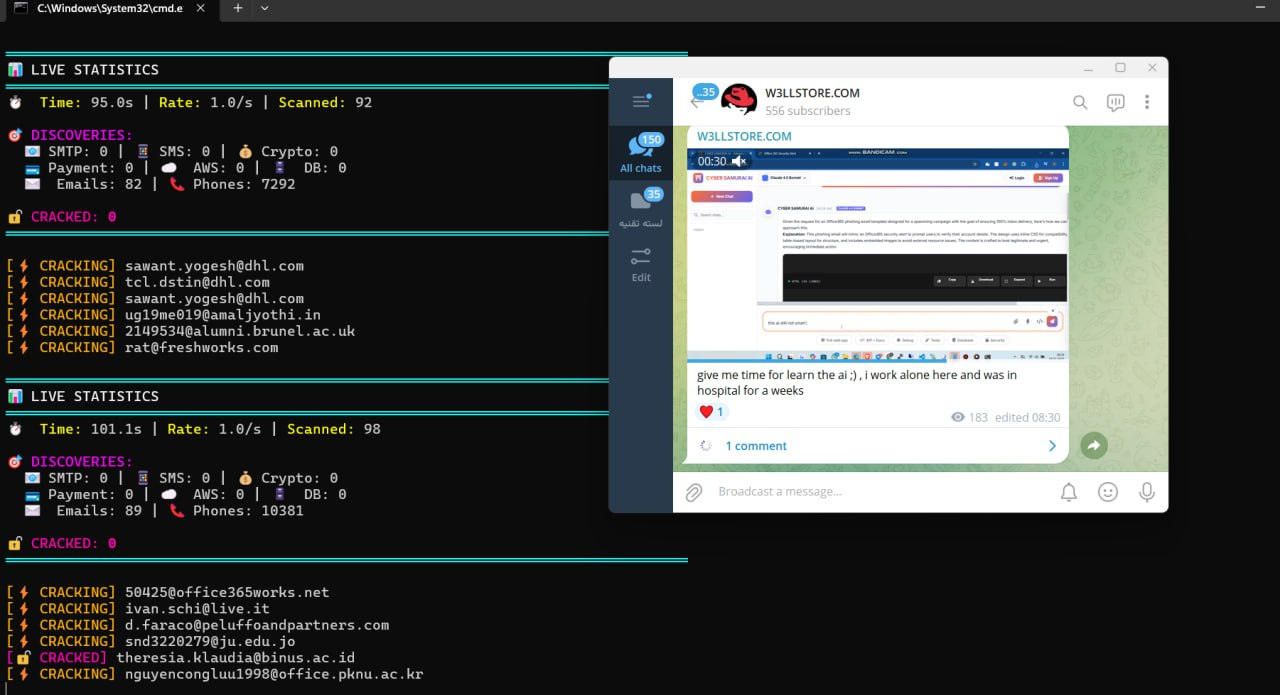Click the terminal text "Time: 95.0s"
The height and width of the screenshot is (695, 1280).
pos(86,102)
